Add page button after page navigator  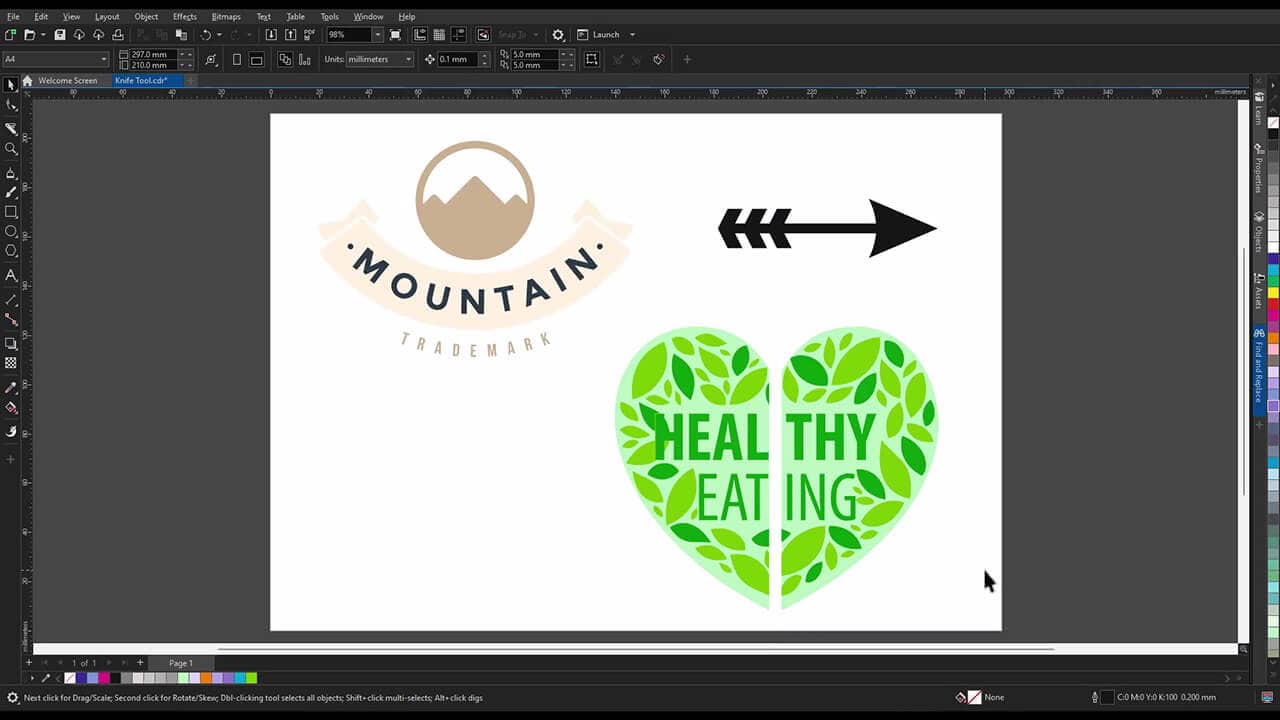[140, 662]
